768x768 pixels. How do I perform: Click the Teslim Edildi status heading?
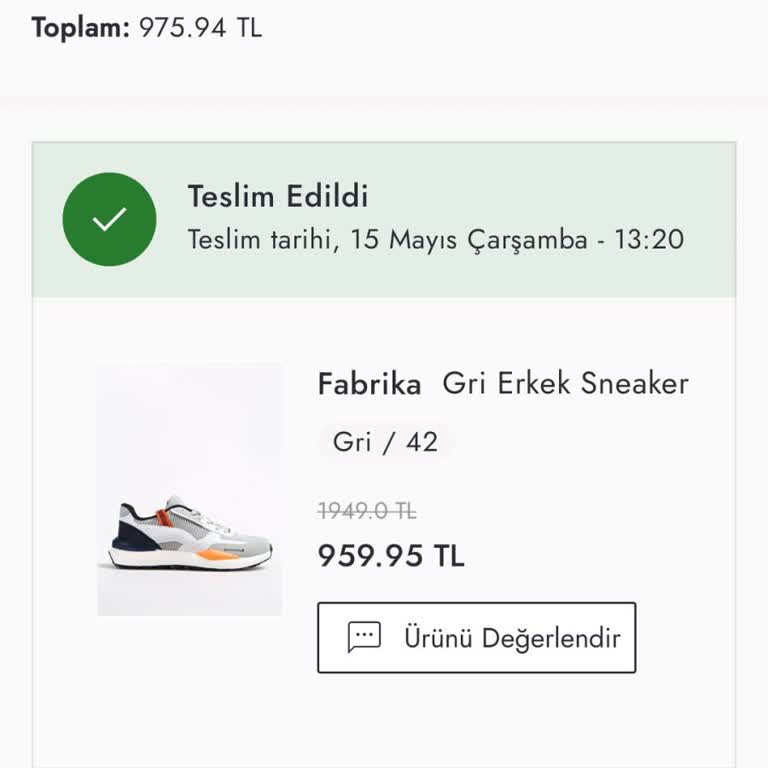pyautogui.click(x=278, y=196)
